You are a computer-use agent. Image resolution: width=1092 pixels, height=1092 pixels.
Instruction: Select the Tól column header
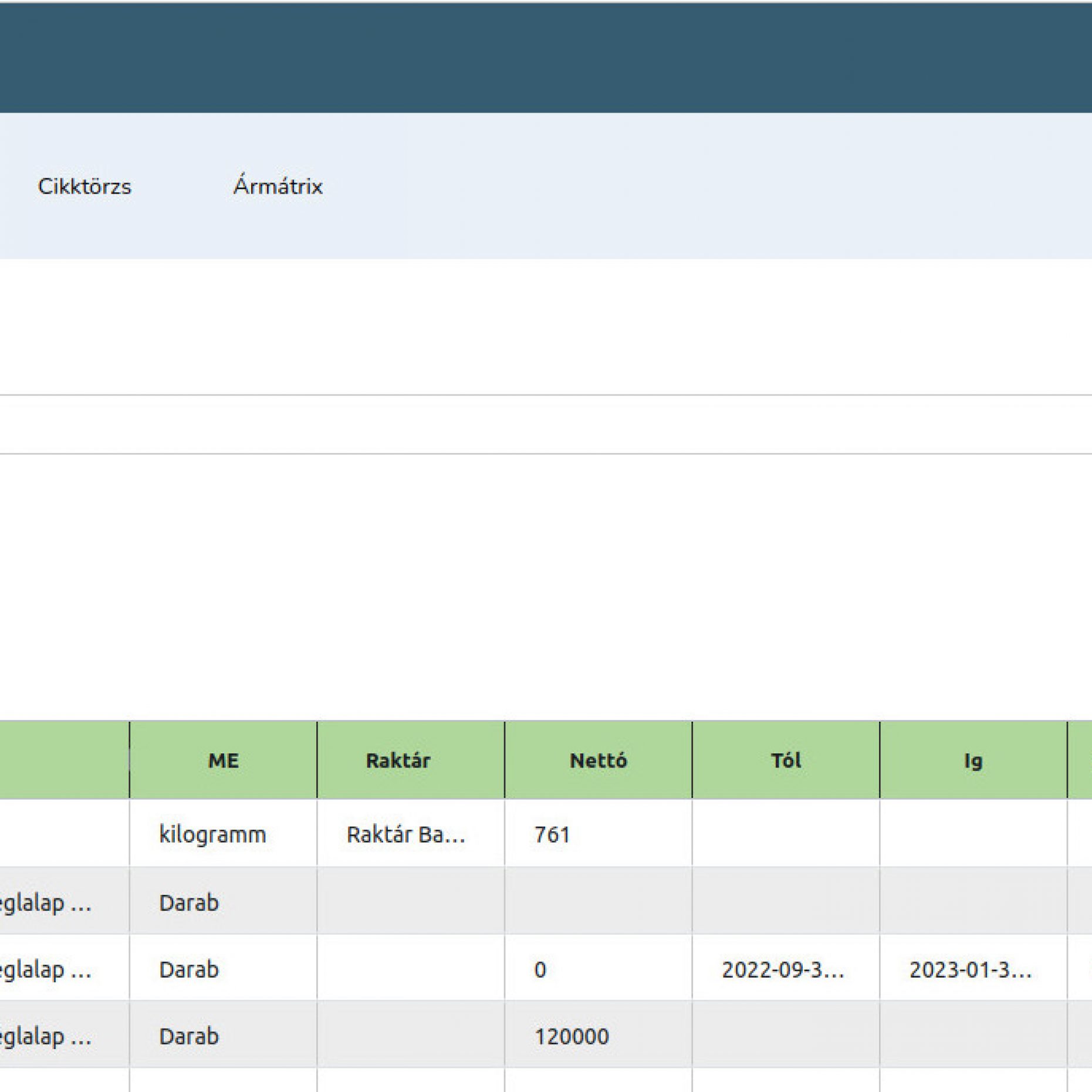click(x=786, y=760)
